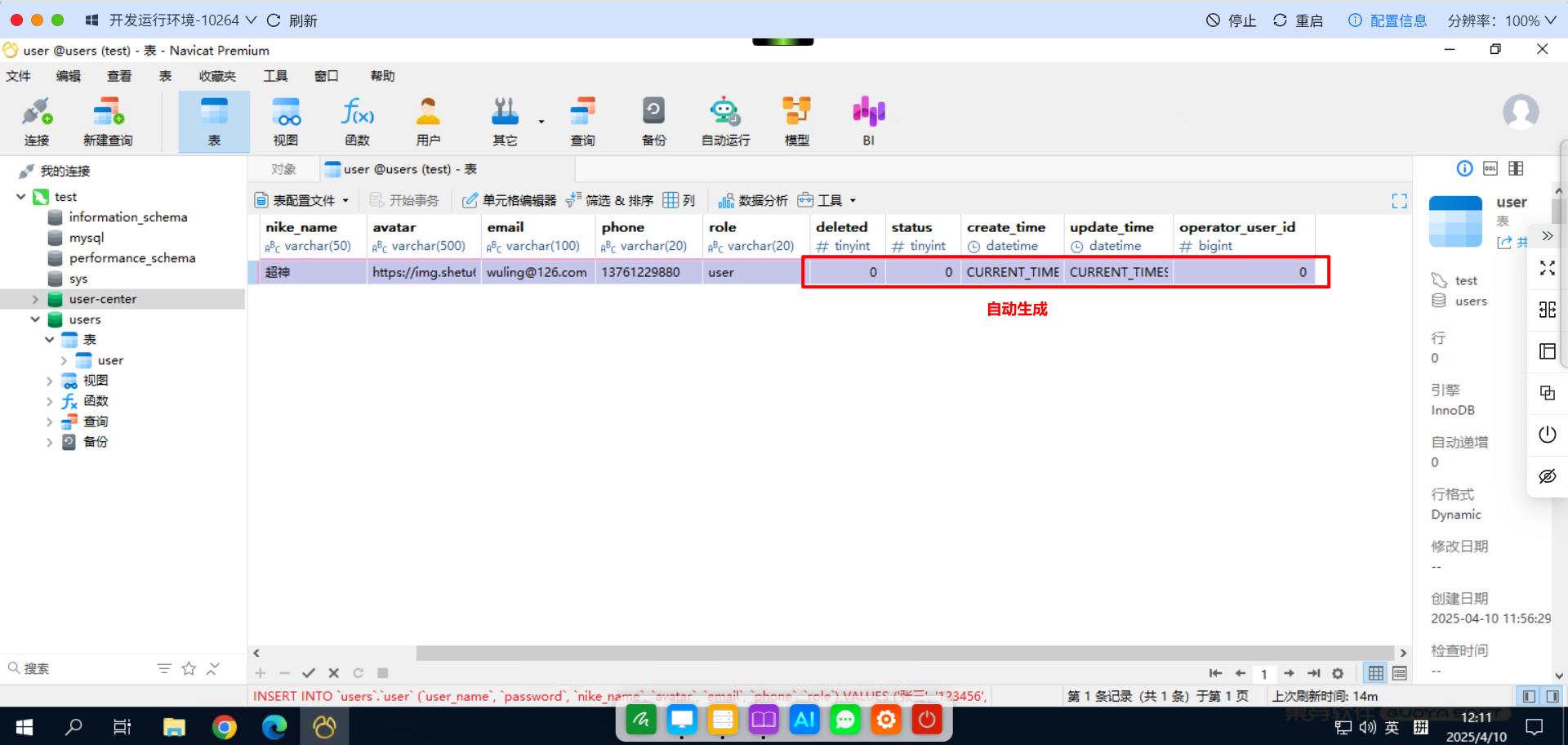The image size is (1568, 745).
Task: Switch to form view mode
Action: coord(1400,673)
